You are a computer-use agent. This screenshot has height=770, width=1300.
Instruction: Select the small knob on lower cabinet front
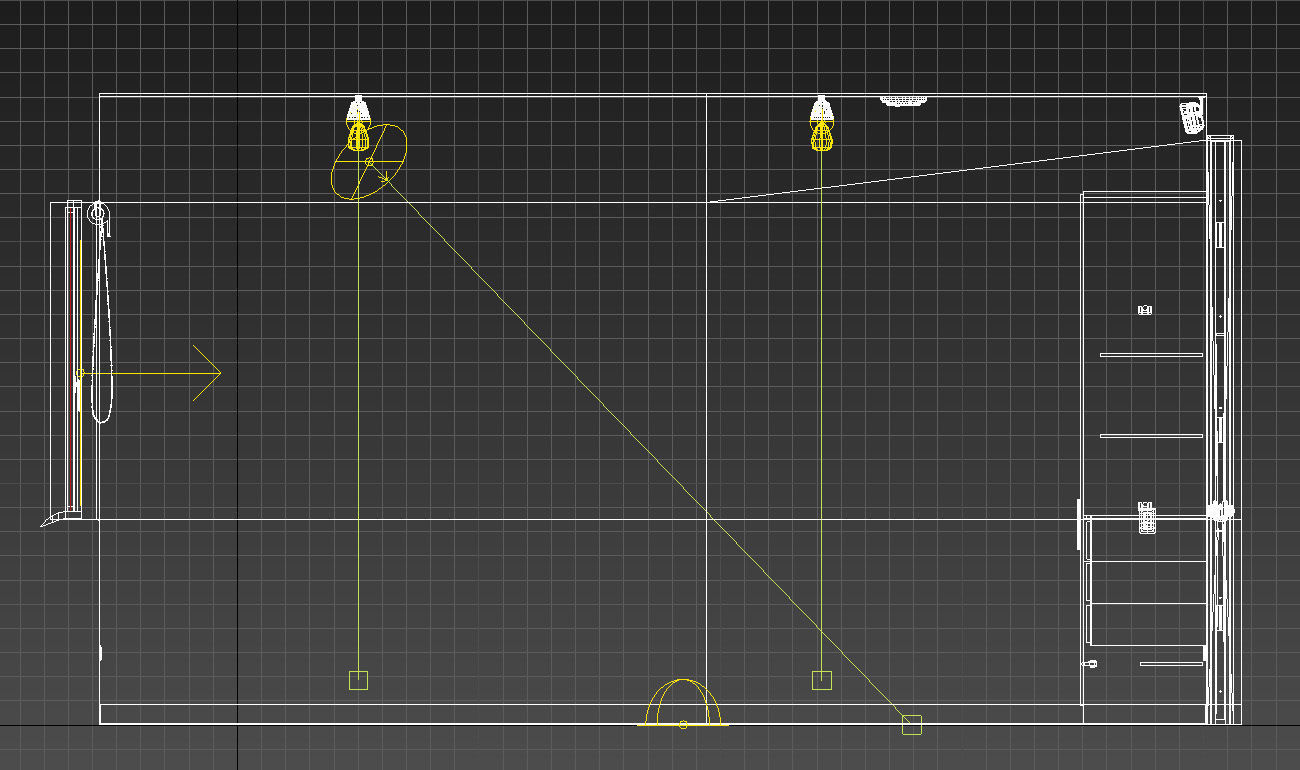click(1092, 663)
